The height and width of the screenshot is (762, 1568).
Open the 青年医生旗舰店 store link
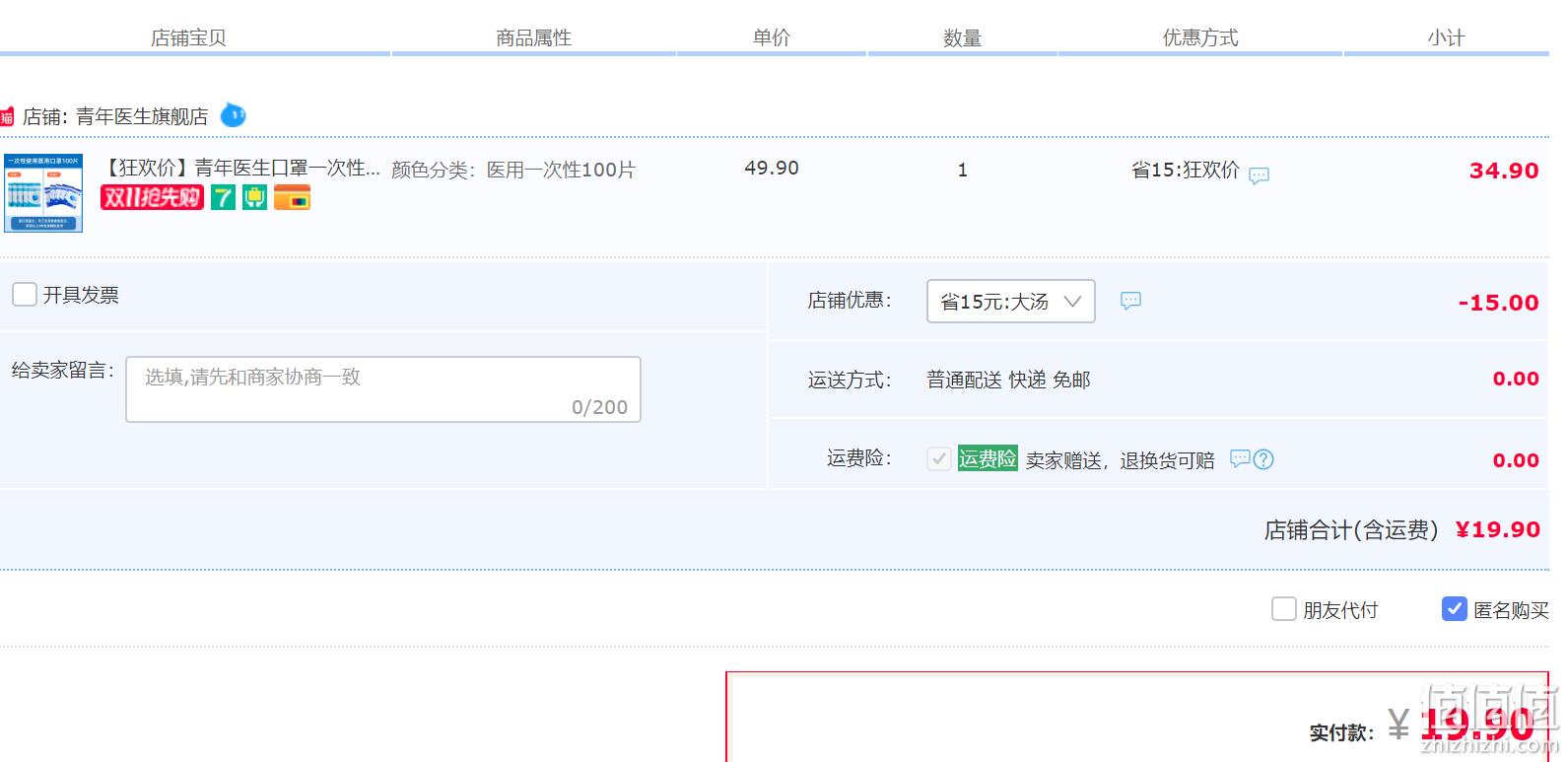(x=142, y=116)
